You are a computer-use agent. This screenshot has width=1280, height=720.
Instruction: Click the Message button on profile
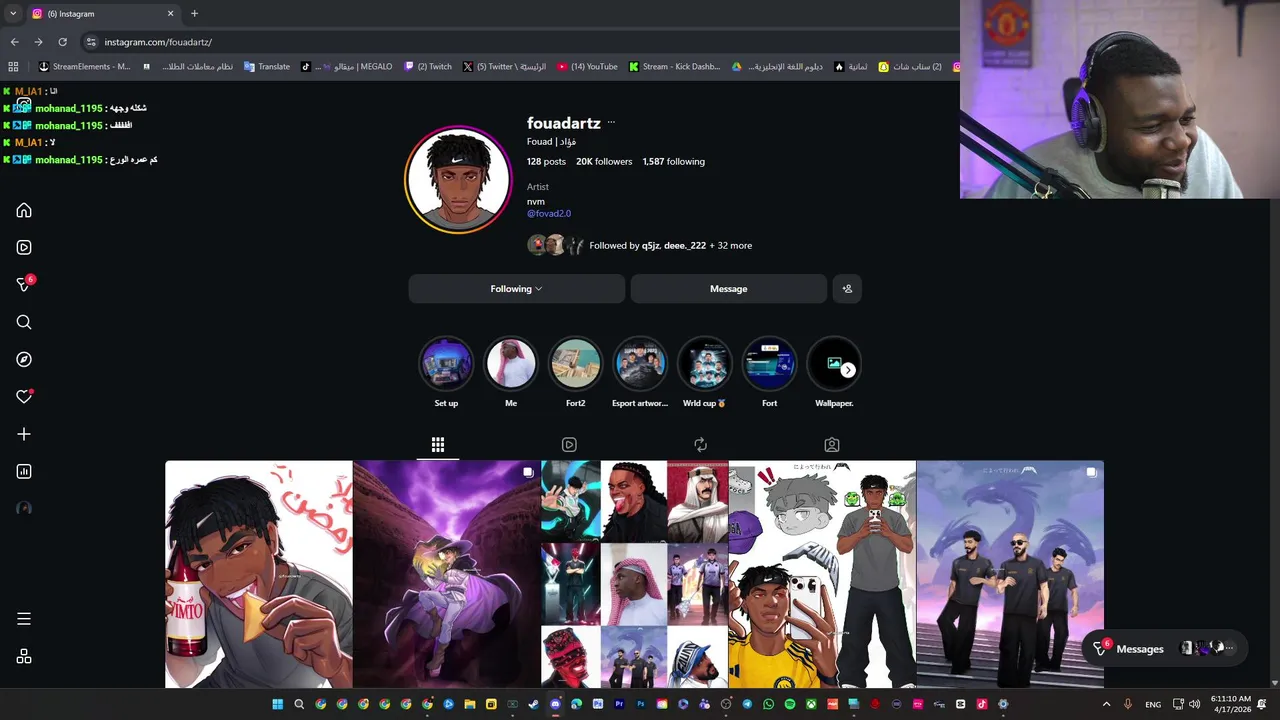coord(729,289)
